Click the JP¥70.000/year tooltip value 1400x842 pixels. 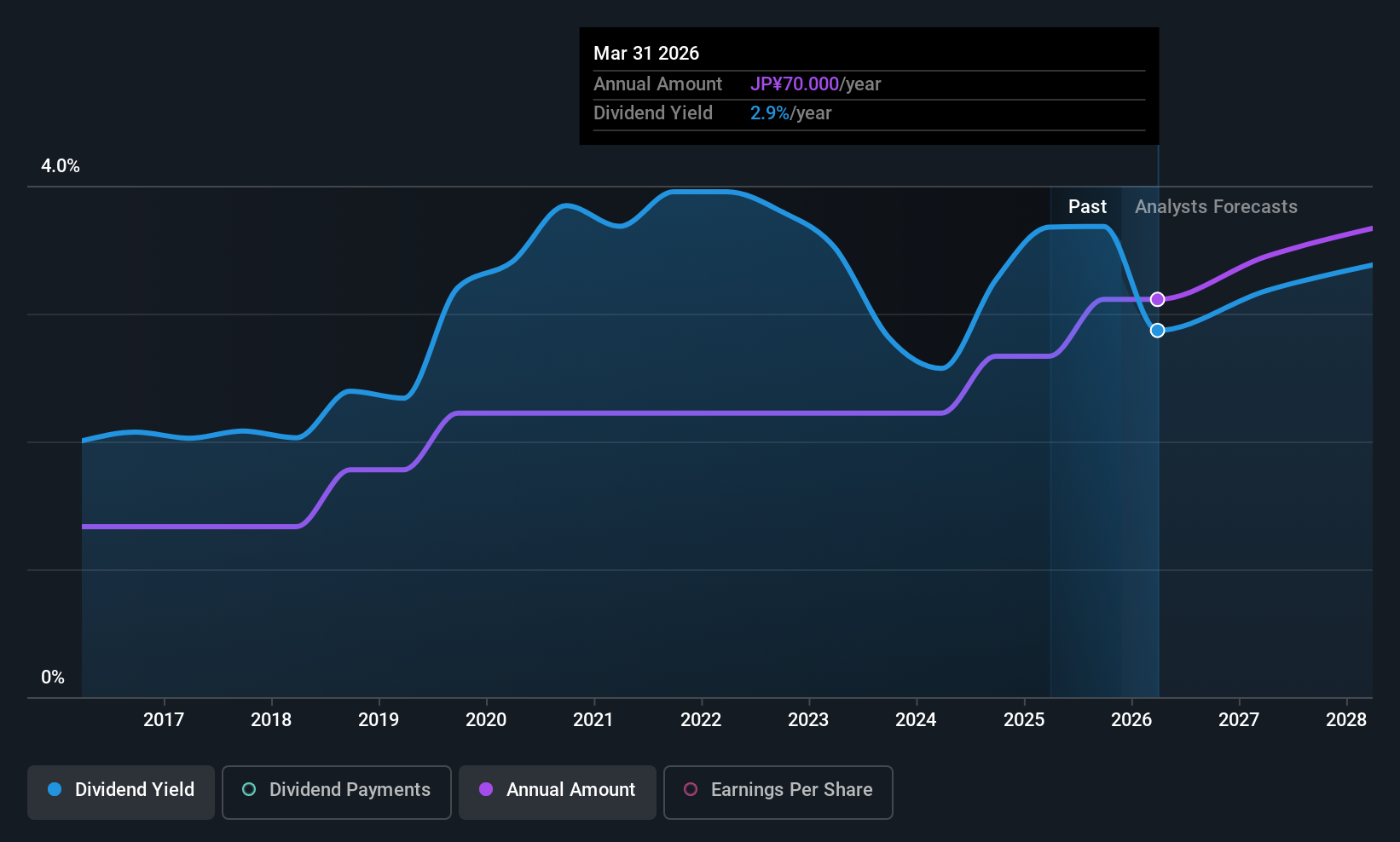coord(815,84)
